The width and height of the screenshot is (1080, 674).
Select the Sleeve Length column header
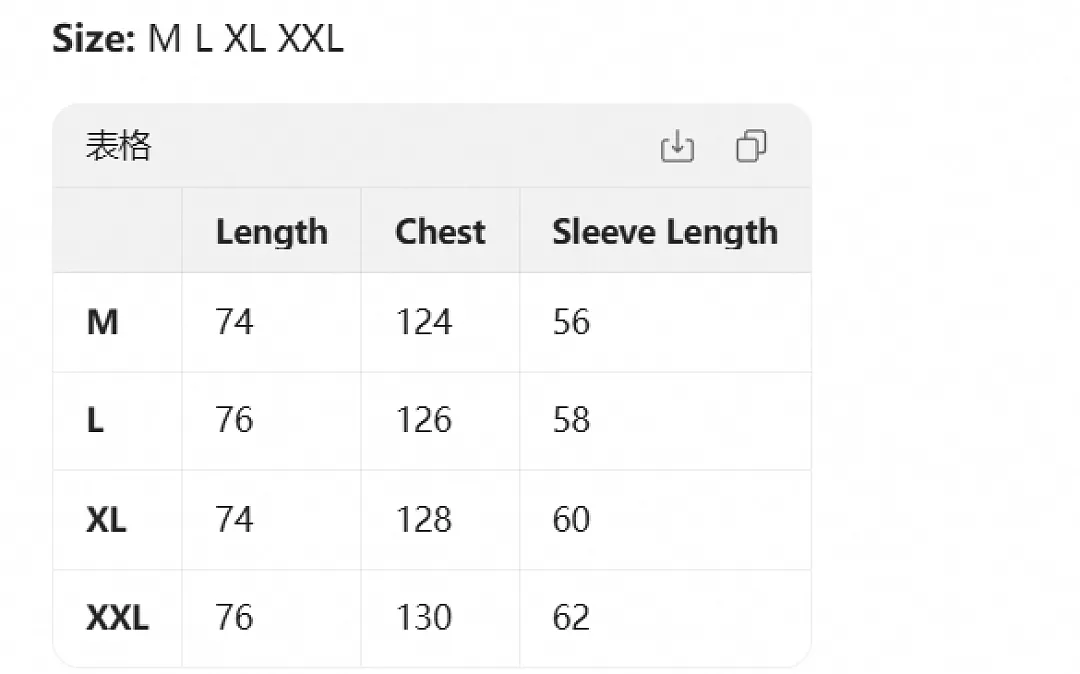[x=665, y=231]
